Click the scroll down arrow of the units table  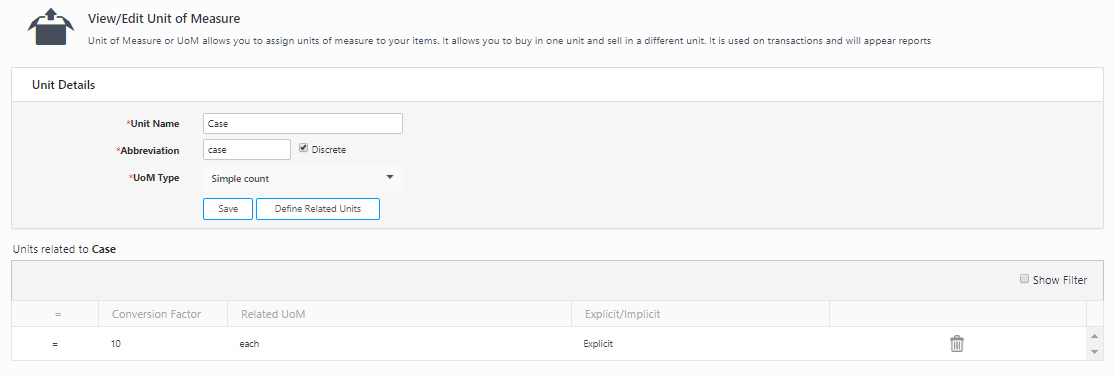(x=1094, y=352)
